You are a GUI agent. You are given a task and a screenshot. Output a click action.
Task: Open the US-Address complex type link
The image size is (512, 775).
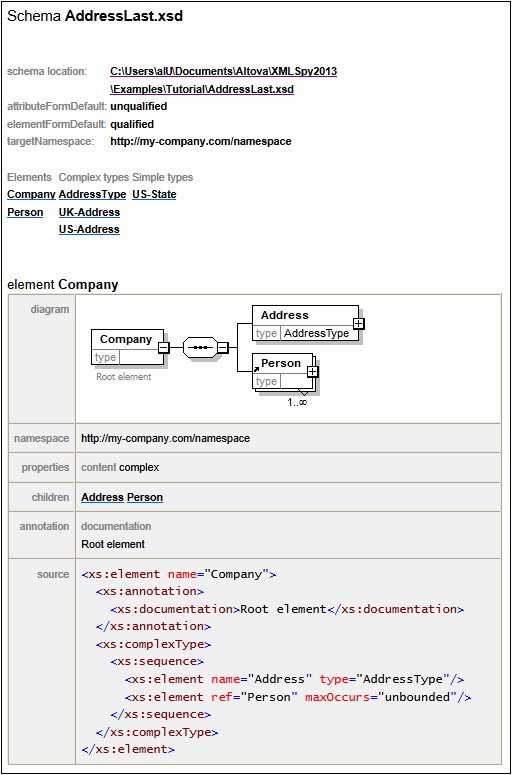tap(89, 229)
